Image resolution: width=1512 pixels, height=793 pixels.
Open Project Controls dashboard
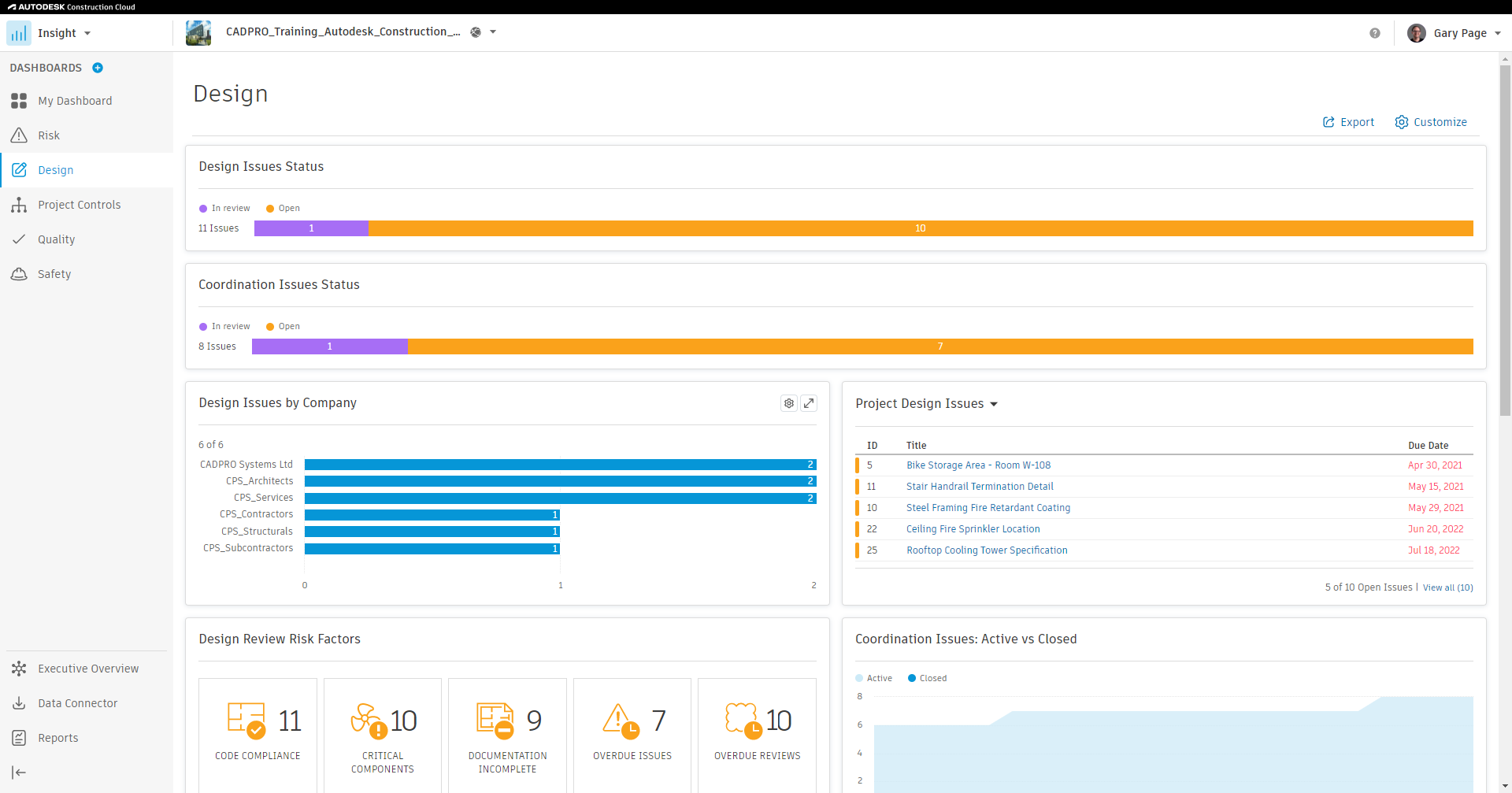(x=87, y=205)
